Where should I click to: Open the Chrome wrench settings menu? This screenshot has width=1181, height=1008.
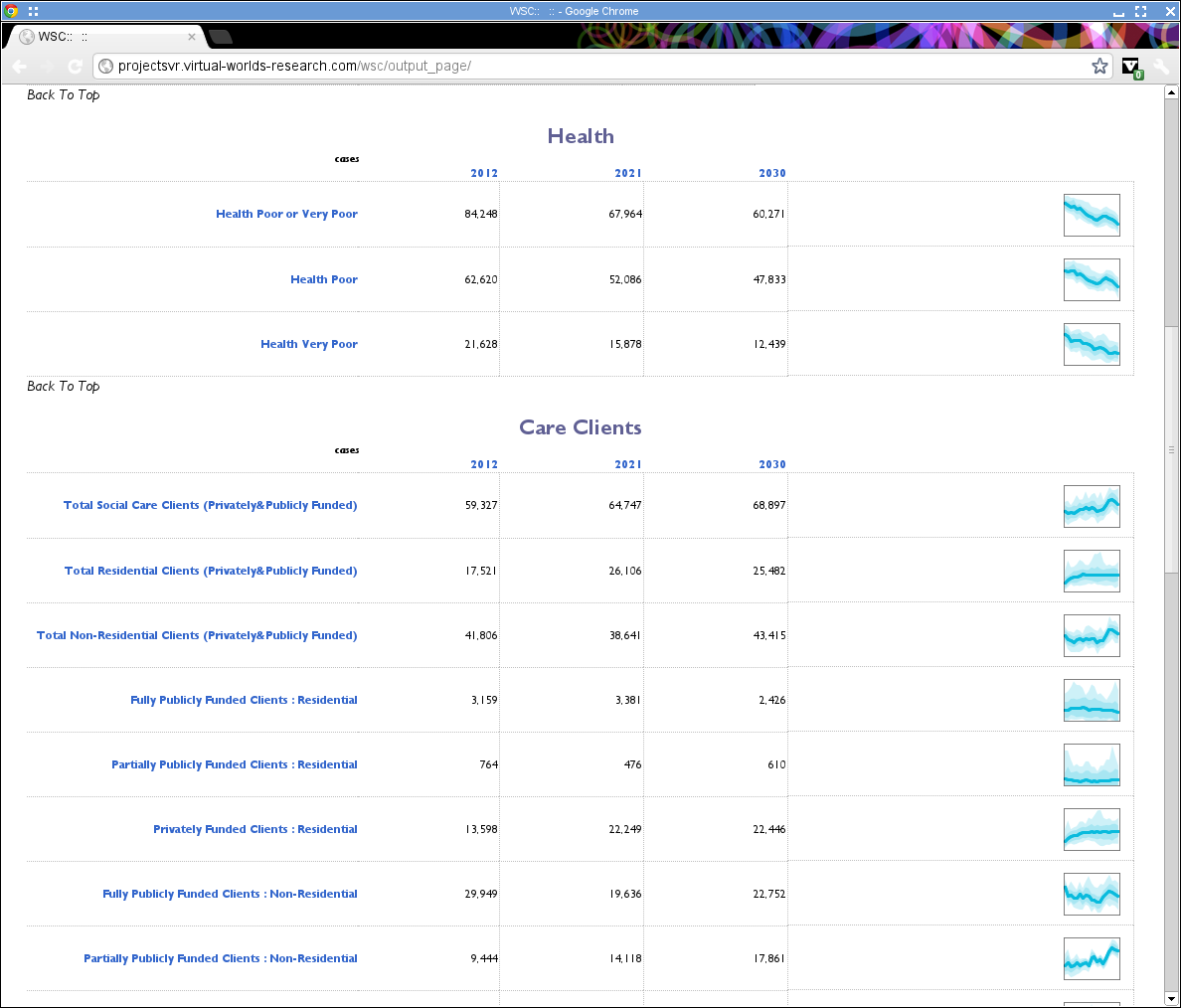point(1161,66)
